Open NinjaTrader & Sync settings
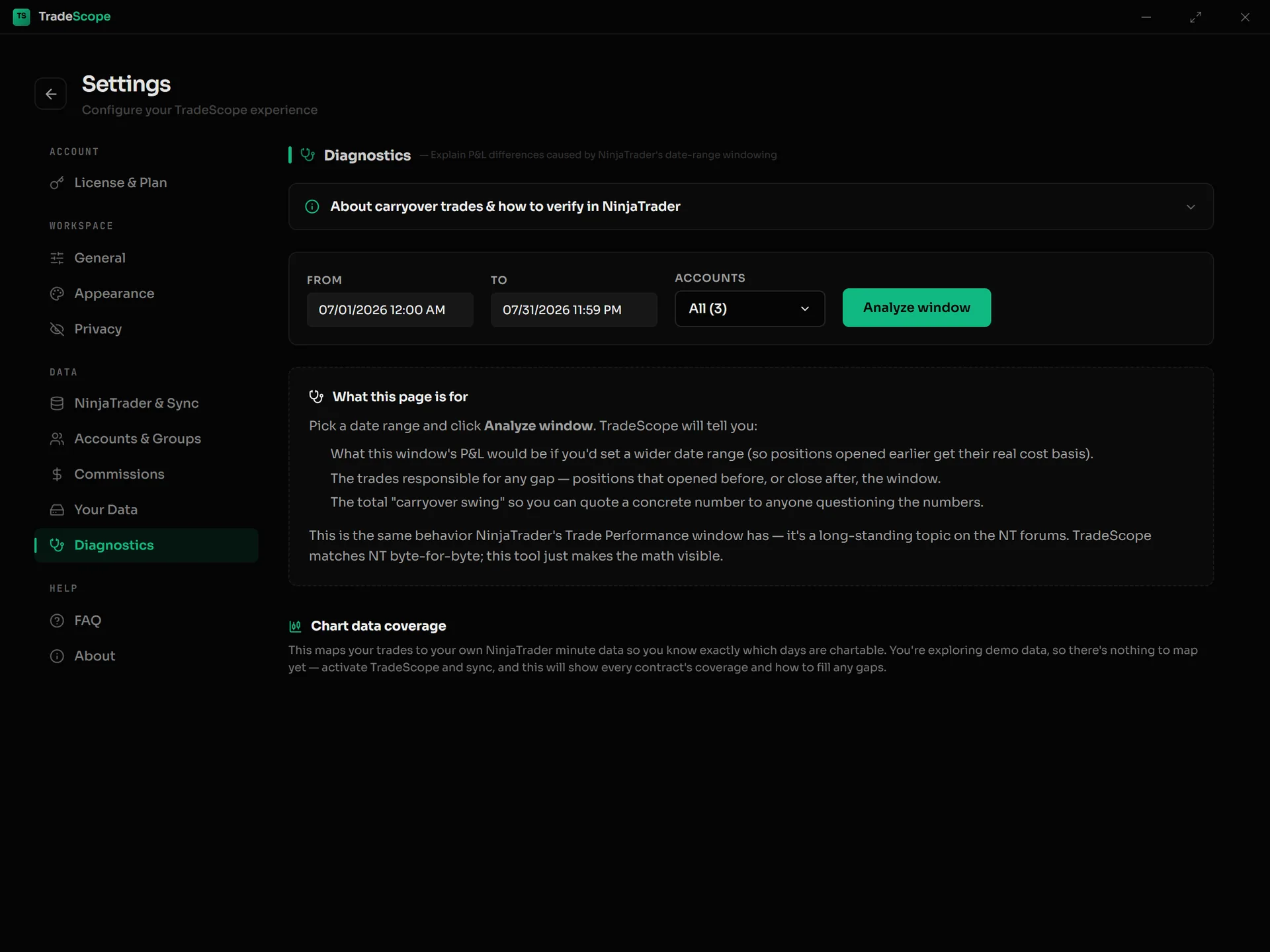Viewport: 1270px width, 952px height. 146,403
